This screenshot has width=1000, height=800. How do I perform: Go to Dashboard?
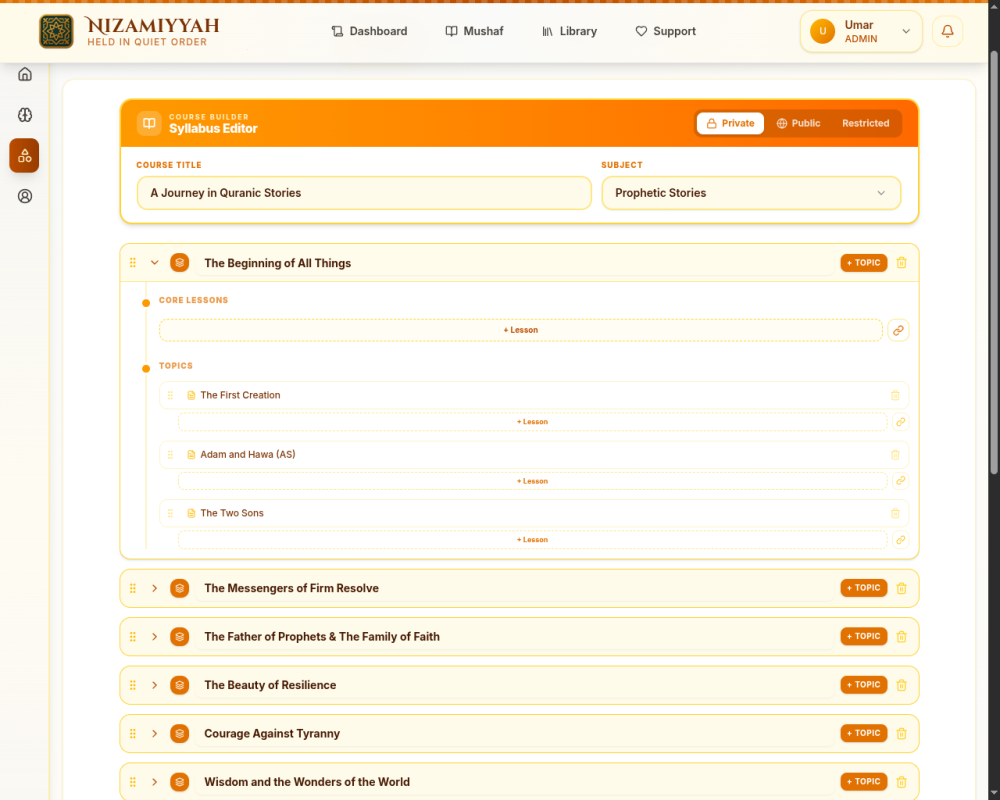369,31
